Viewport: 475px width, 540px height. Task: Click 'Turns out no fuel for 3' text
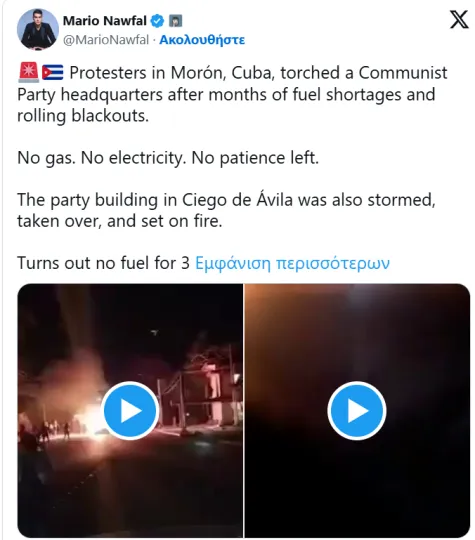click(104, 263)
